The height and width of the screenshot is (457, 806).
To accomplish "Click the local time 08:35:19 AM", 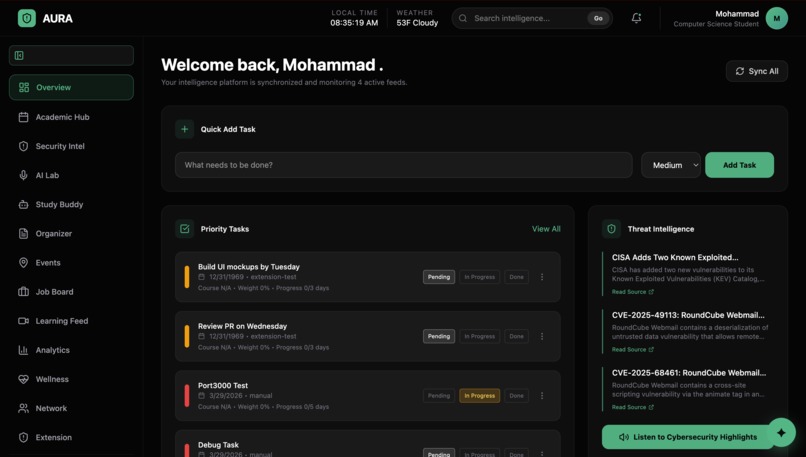I will (x=354, y=23).
